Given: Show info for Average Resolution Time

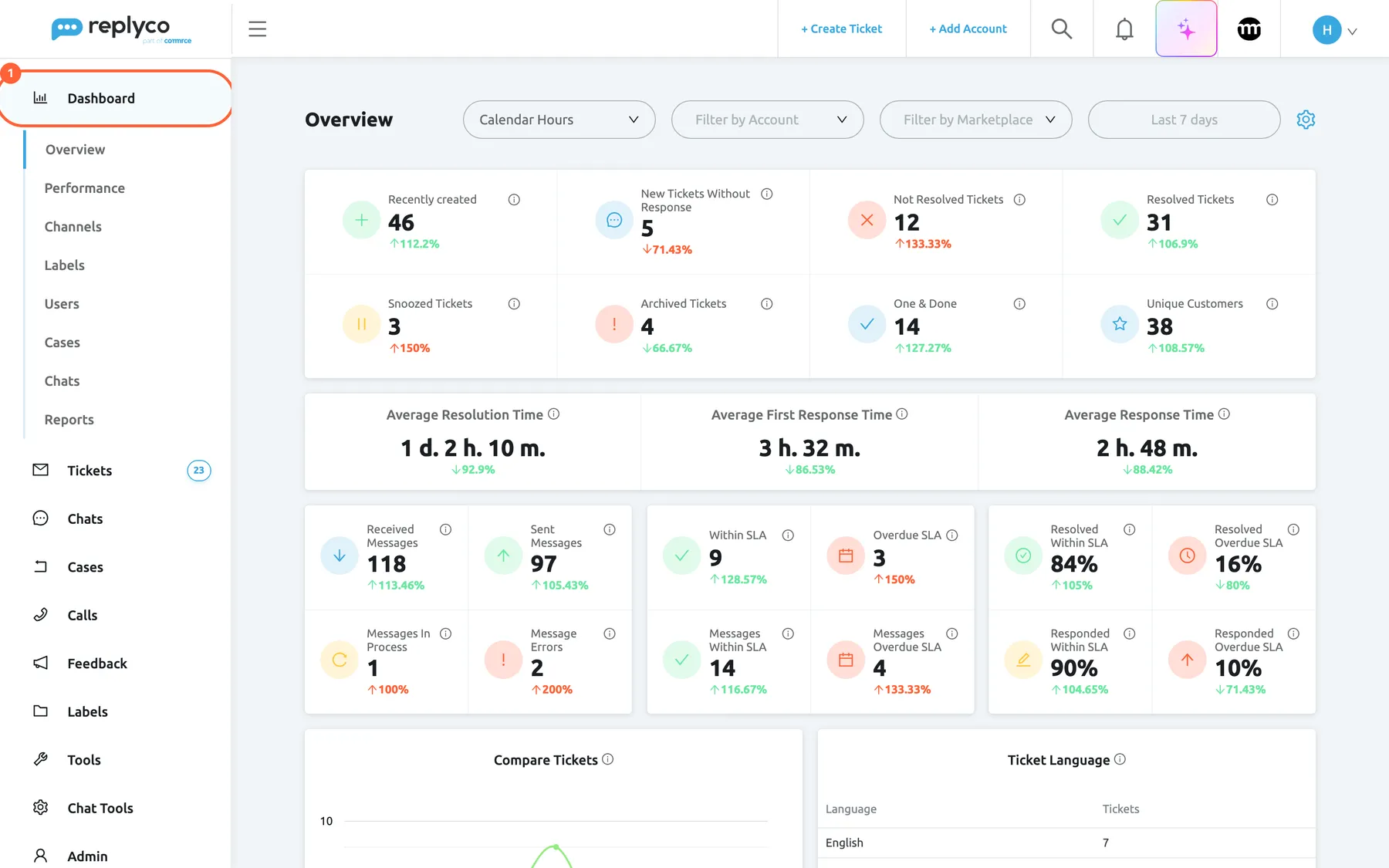Looking at the screenshot, I should pos(553,414).
